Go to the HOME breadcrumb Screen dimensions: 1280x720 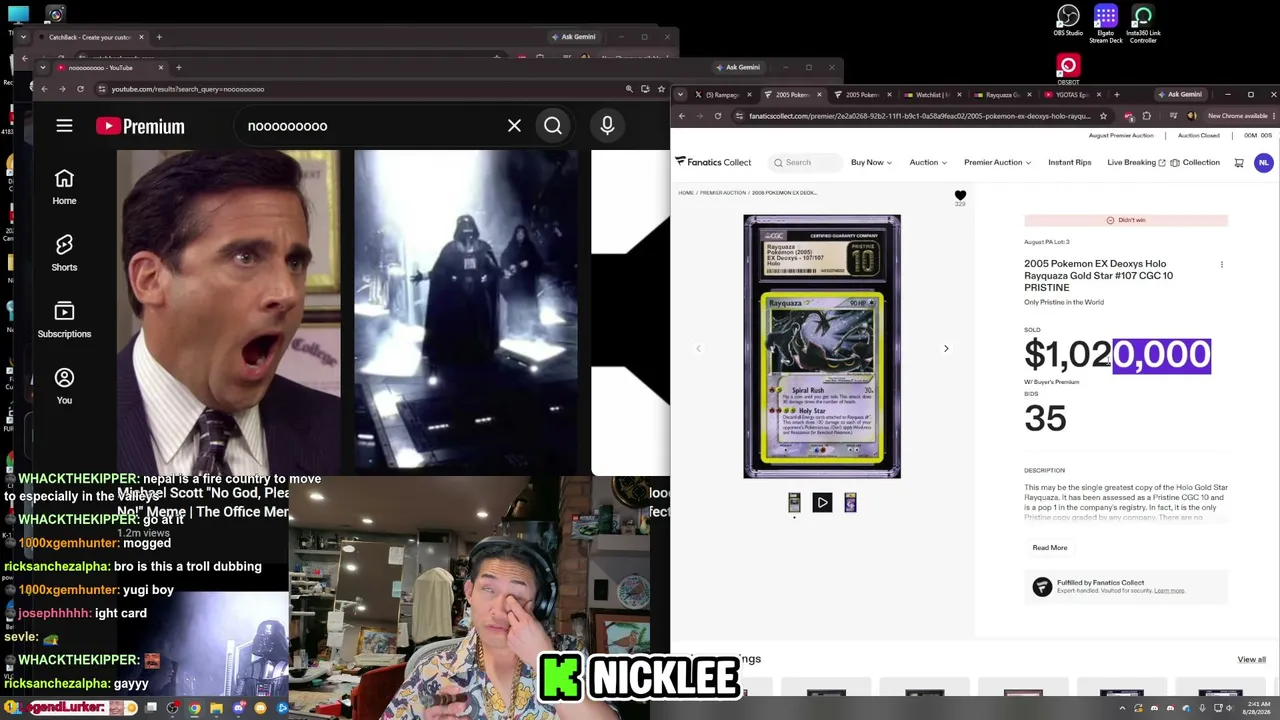pos(686,193)
